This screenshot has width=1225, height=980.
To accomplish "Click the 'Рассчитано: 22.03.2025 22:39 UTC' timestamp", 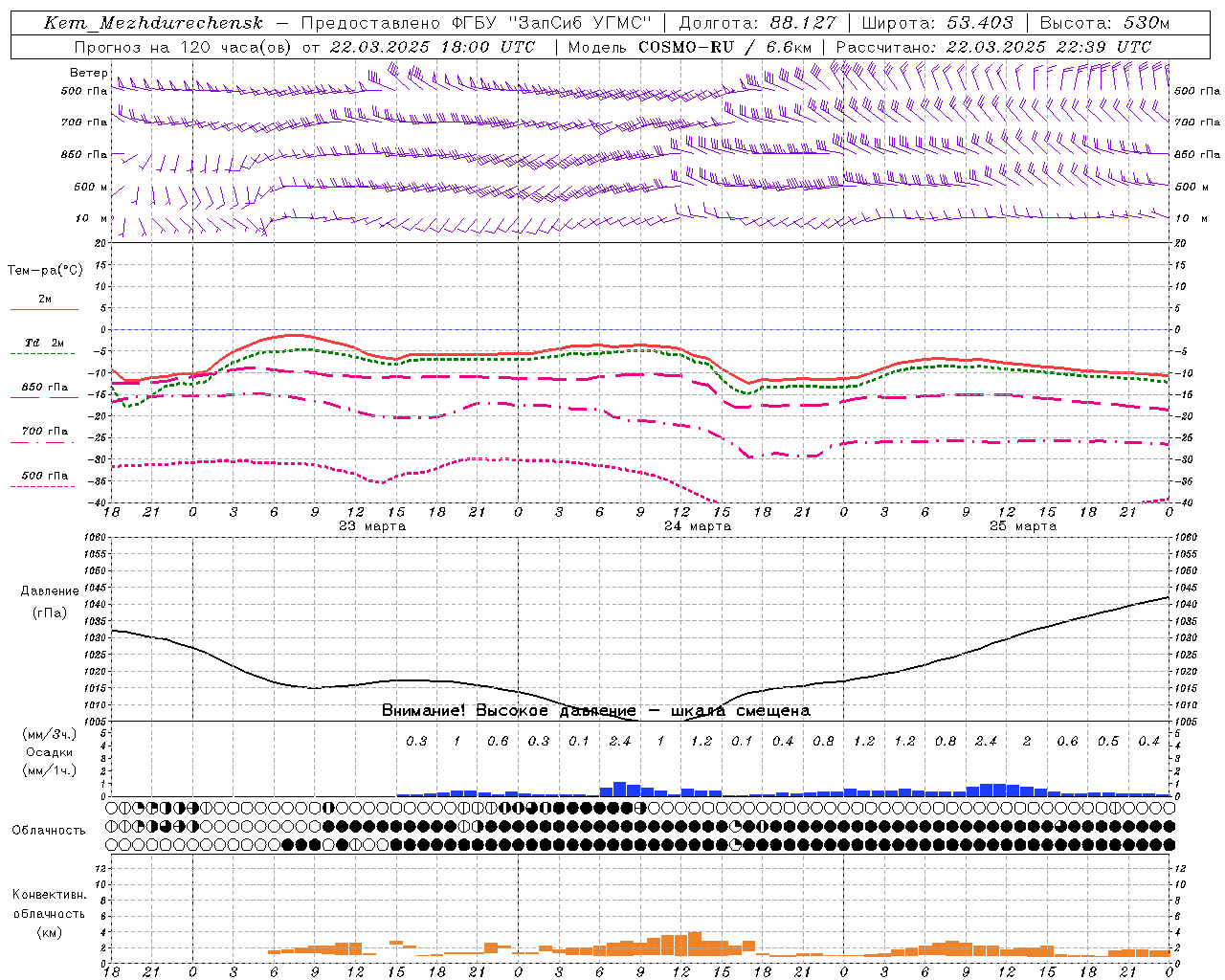I will [993, 47].
